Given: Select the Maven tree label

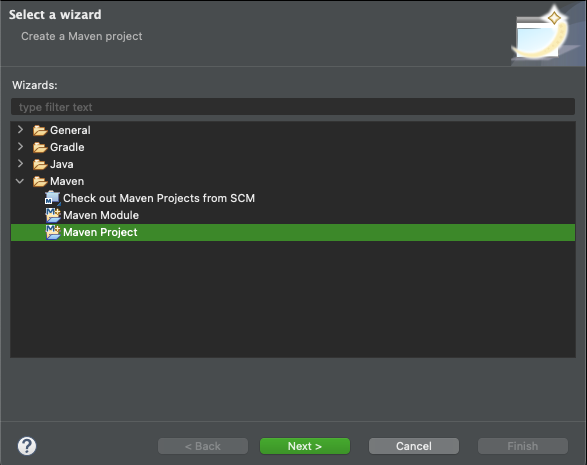Looking at the screenshot, I should tap(67, 181).
